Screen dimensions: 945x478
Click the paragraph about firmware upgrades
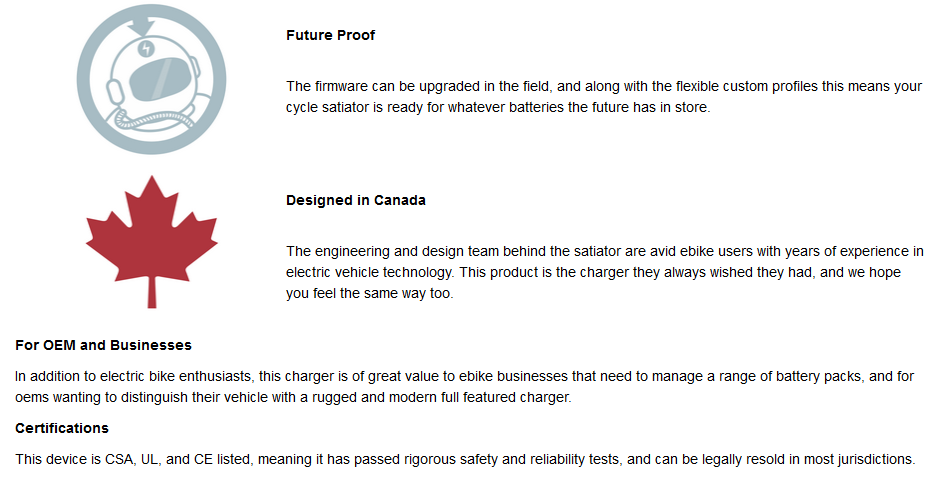coord(604,96)
